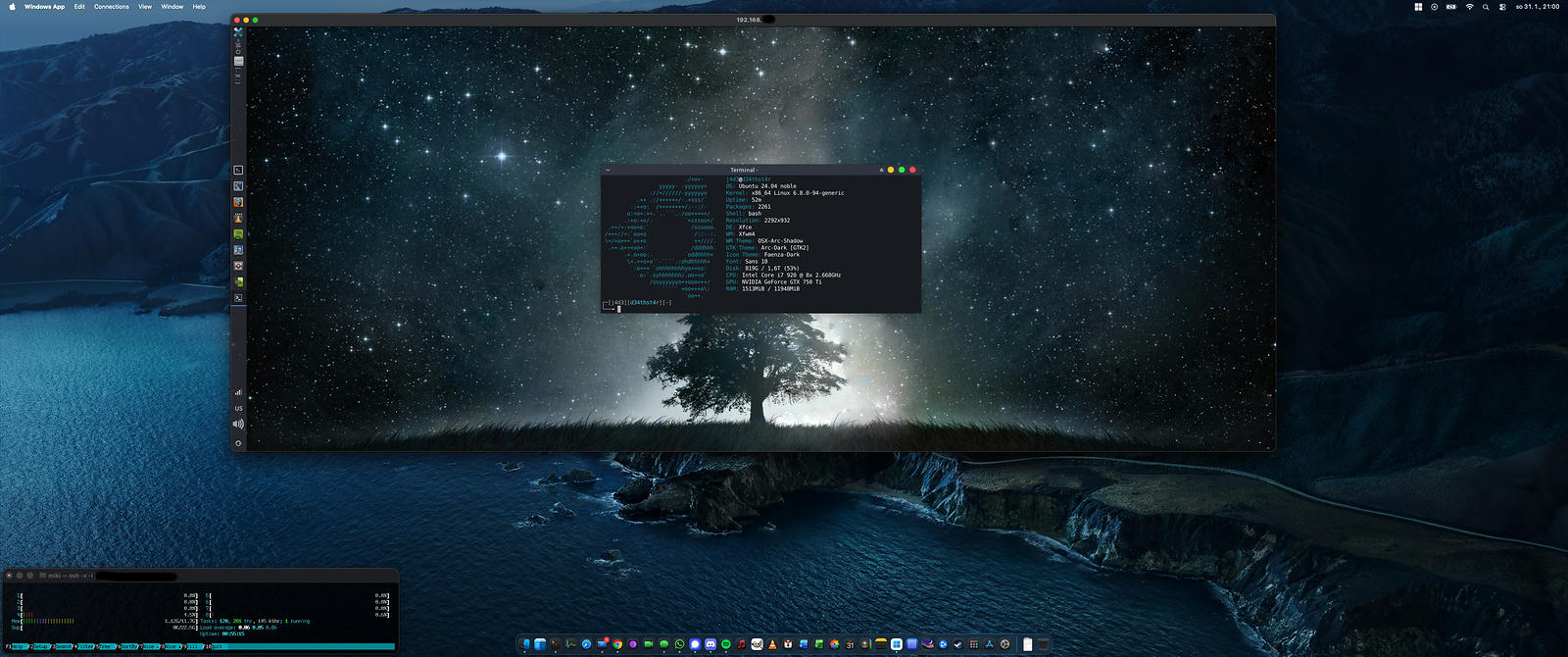Open Google Chrome from the Dock
The image size is (1568, 657).
(x=617, y=644)
